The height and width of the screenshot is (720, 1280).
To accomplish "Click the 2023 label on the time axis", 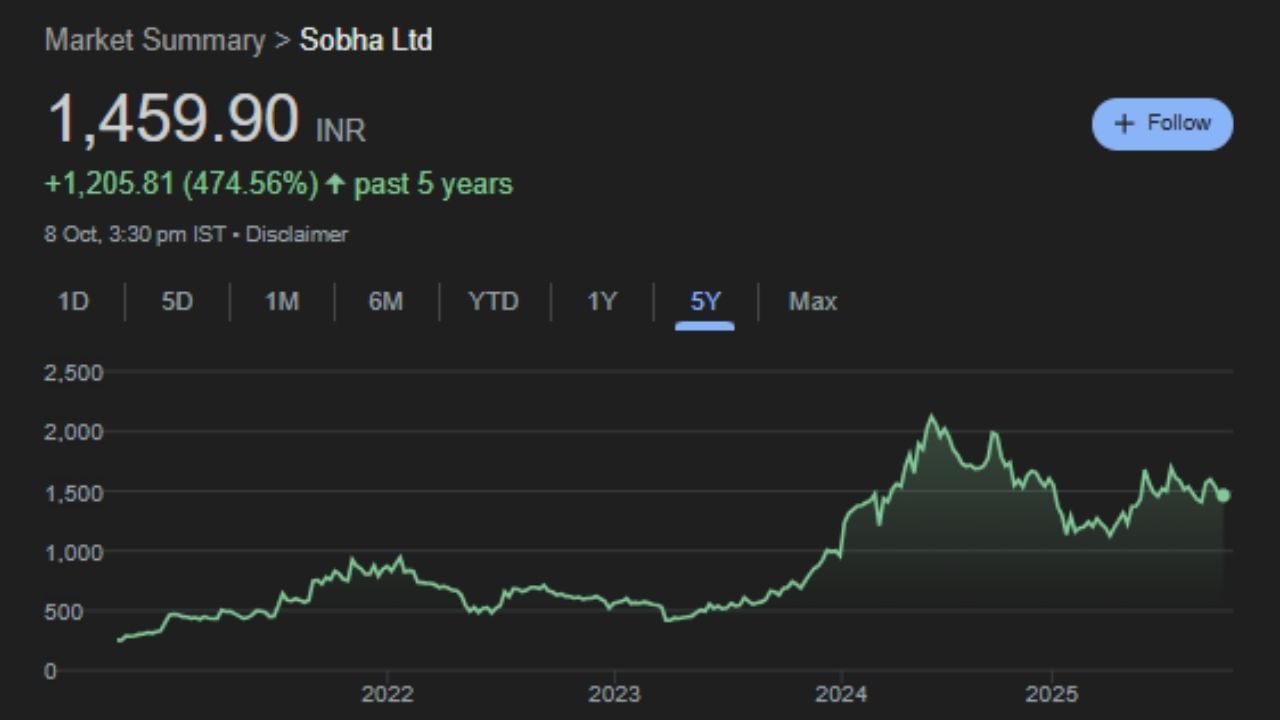I will (614, 694).
